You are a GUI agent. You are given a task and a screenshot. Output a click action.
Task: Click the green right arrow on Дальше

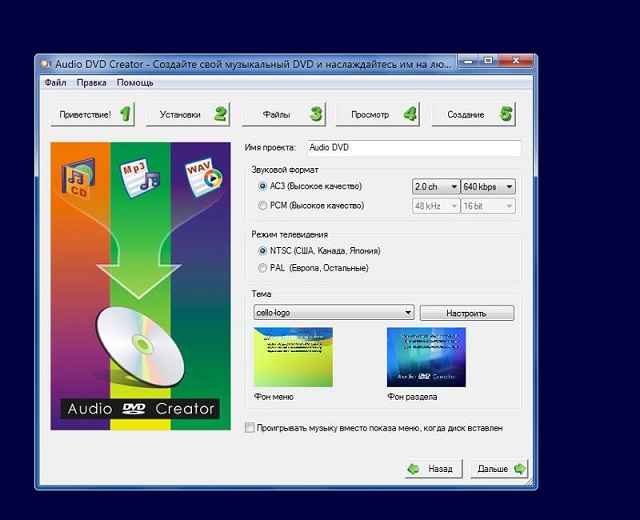(x=519, y=469)
